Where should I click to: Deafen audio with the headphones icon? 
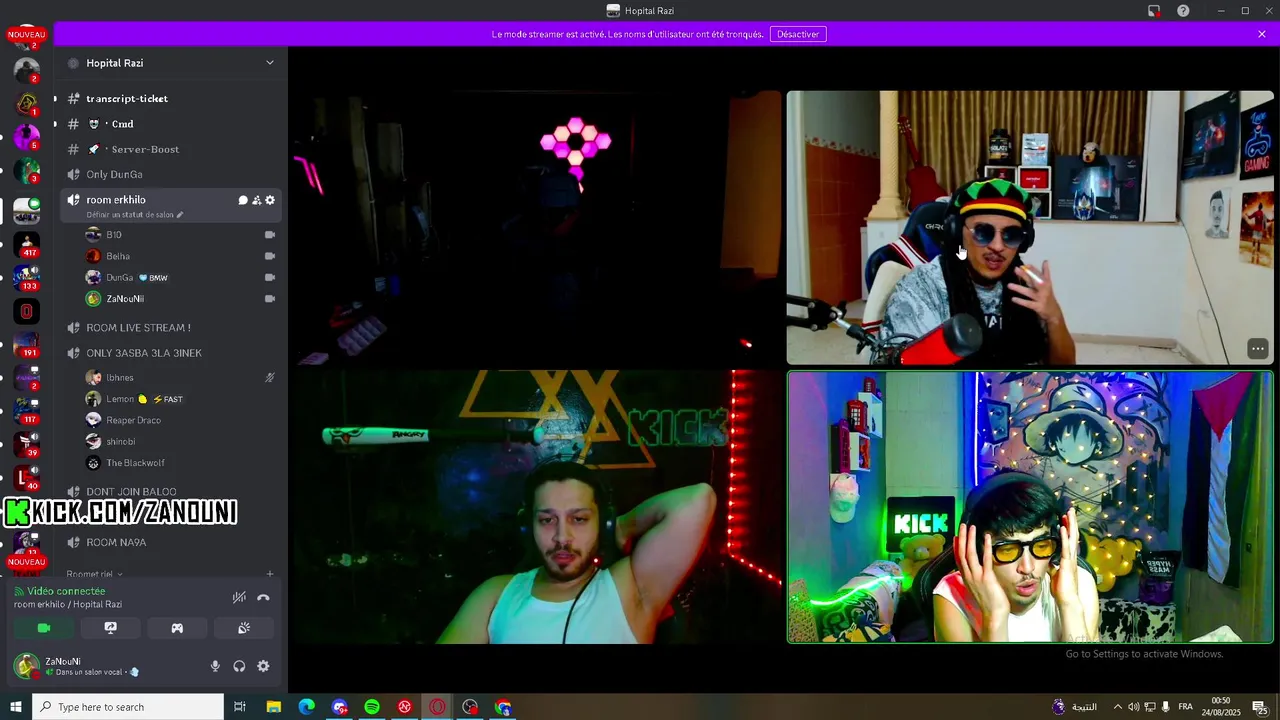click(239, 666)
